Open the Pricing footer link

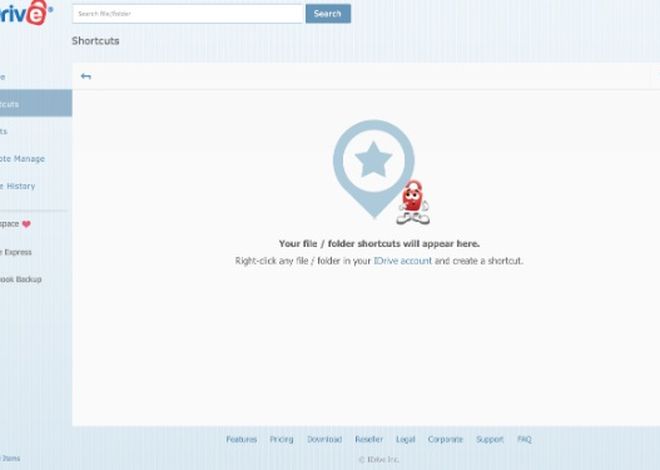282,439
